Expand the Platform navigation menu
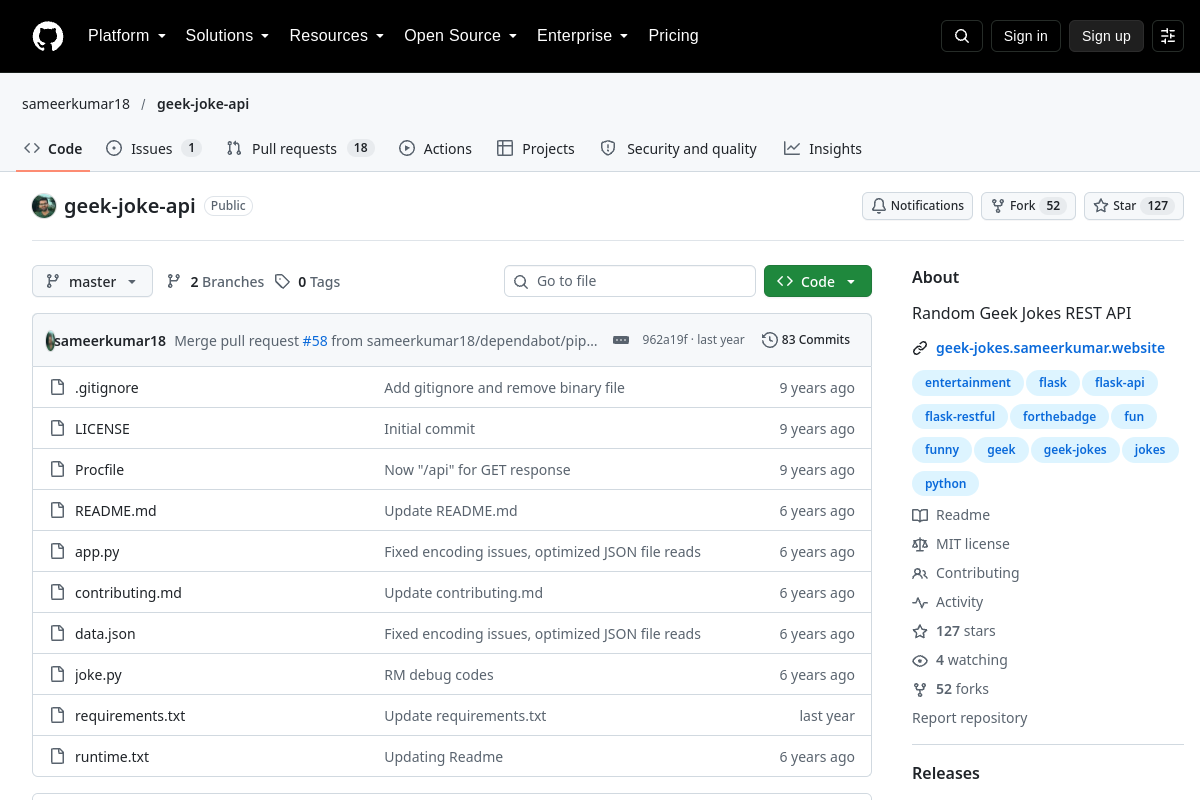This screenshot has height=800, width=1200. pos(126,36)
